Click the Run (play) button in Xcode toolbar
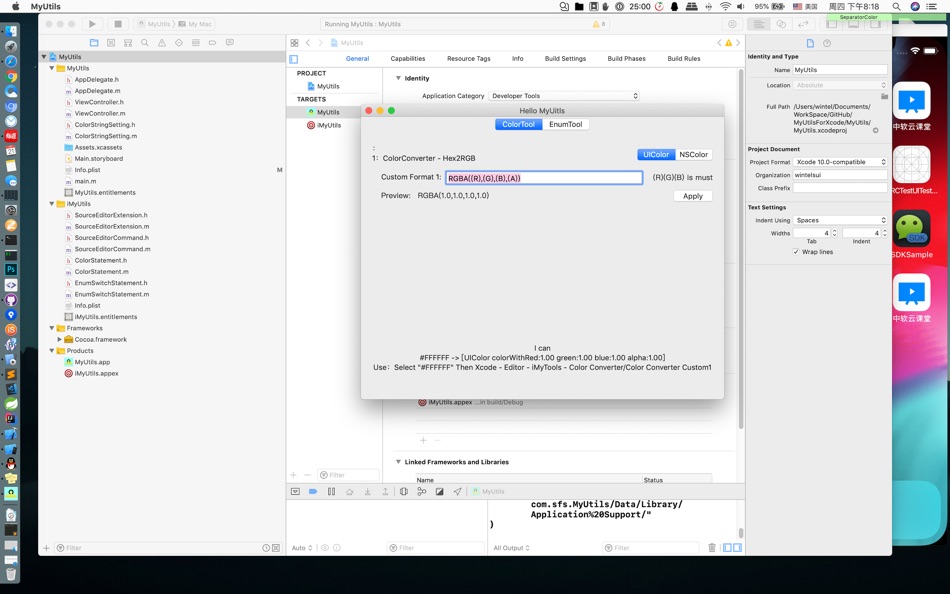Screen dimensions: 950x594 pyautogui.click(x=92, y=24)
